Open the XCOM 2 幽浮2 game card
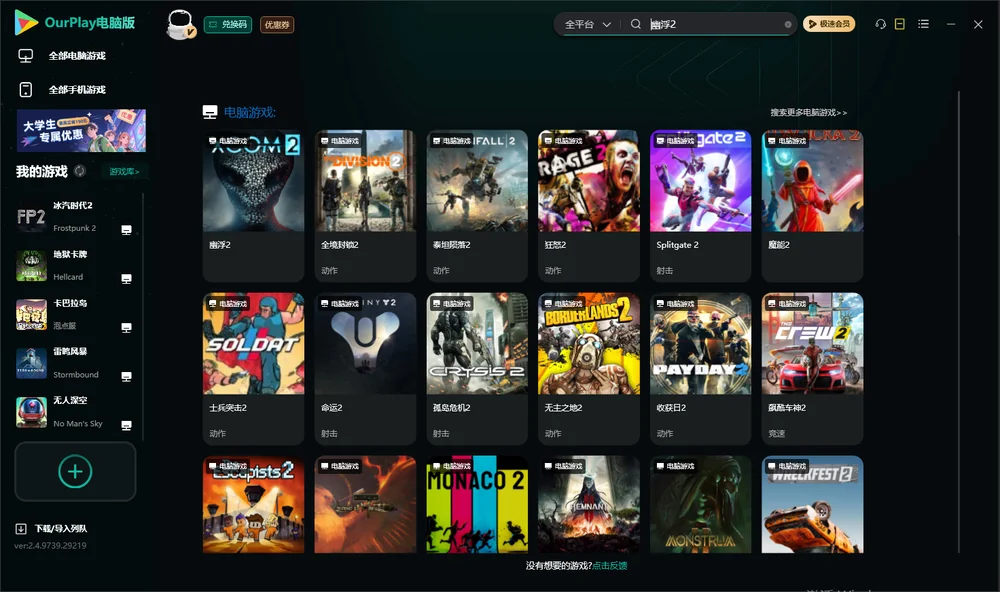 (x=253, y=205)
